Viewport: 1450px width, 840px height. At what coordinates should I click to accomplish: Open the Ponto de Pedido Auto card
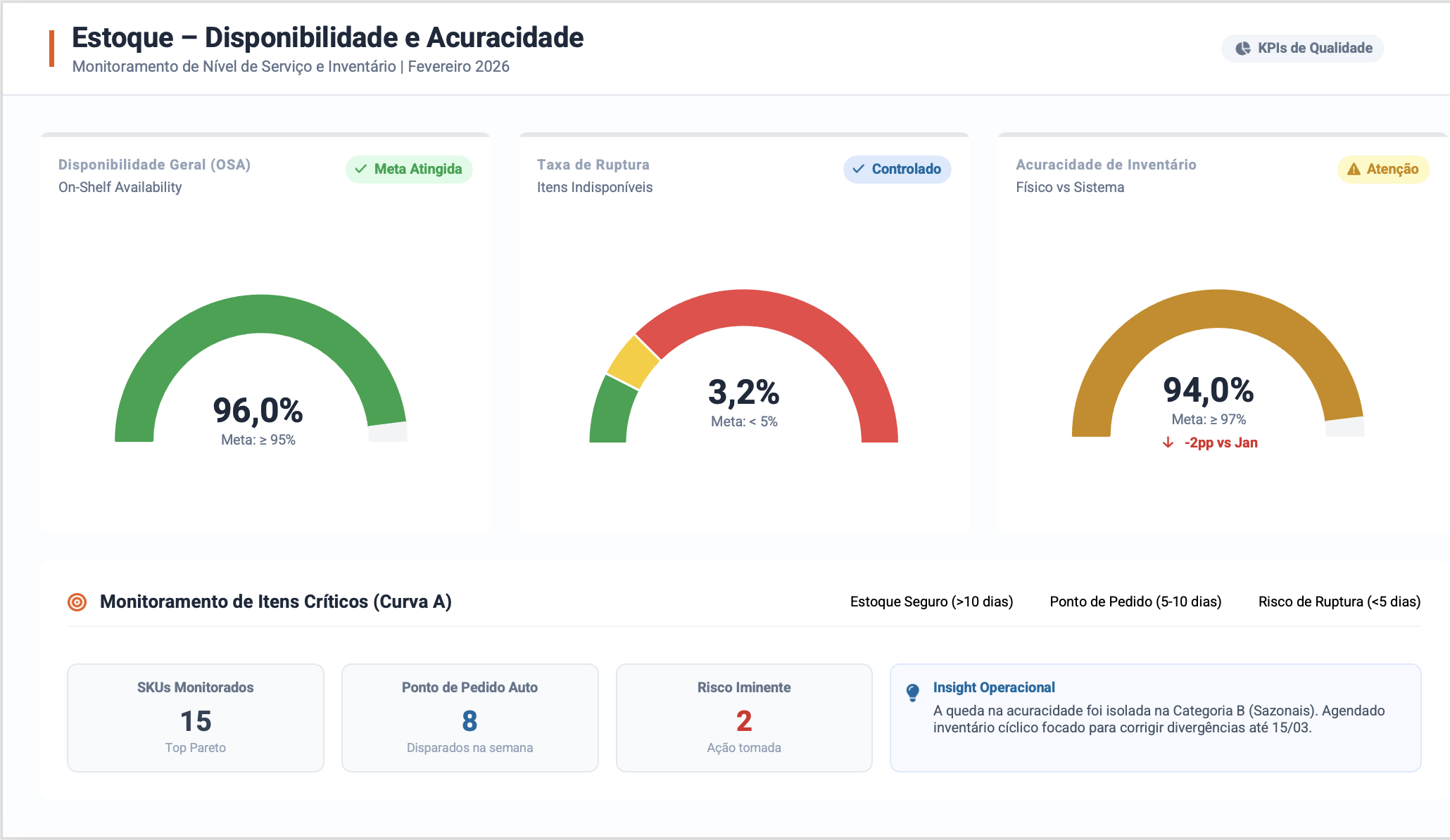point(470,718)
